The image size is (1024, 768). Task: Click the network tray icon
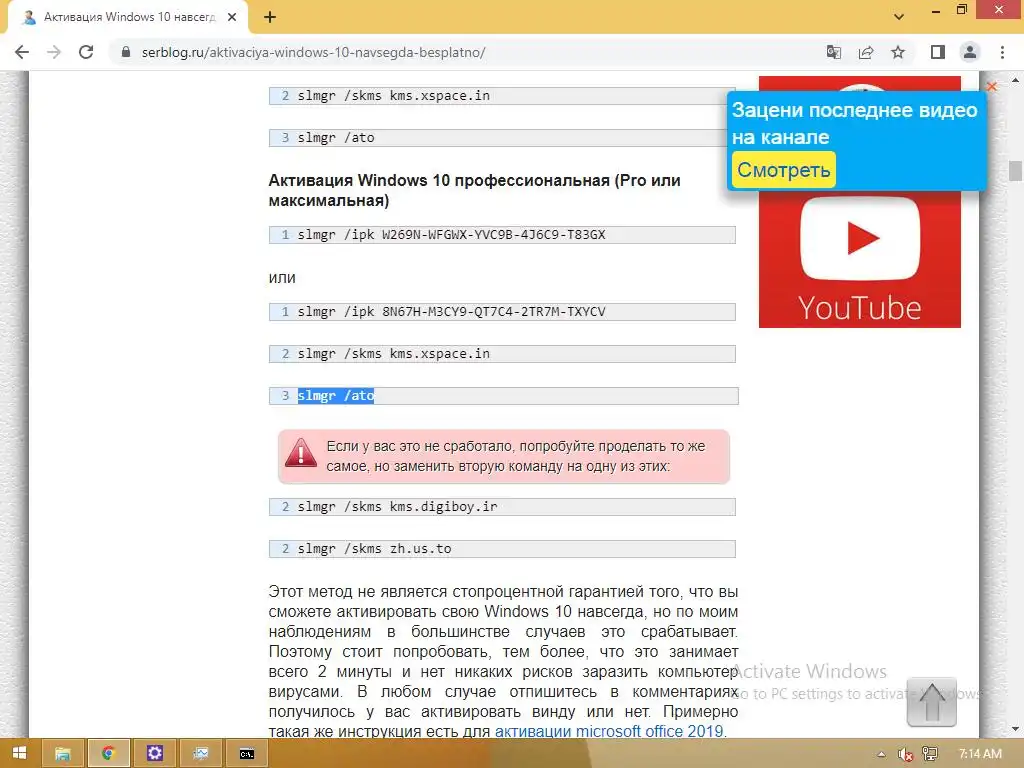[x=930, y=754]
